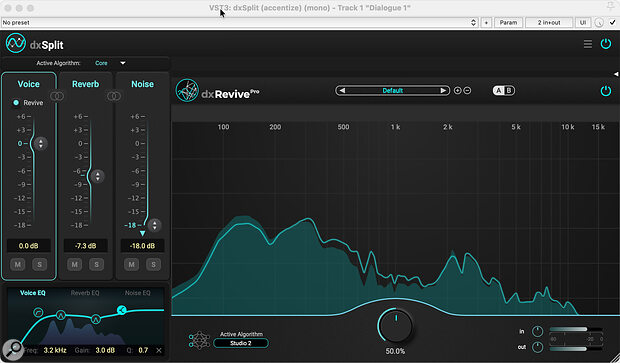Switch to the Reverb EQ tab
620x363 pixels.
point(85,293)
